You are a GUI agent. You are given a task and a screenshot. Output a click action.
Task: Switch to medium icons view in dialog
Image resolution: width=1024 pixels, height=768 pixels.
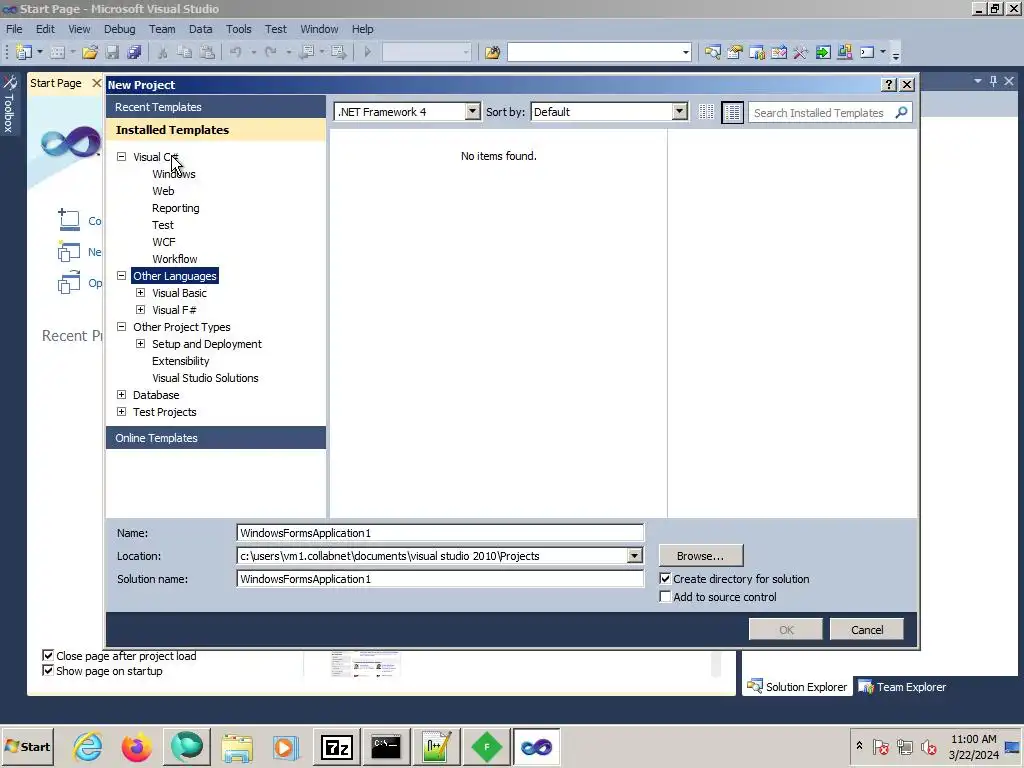point(732,112)
